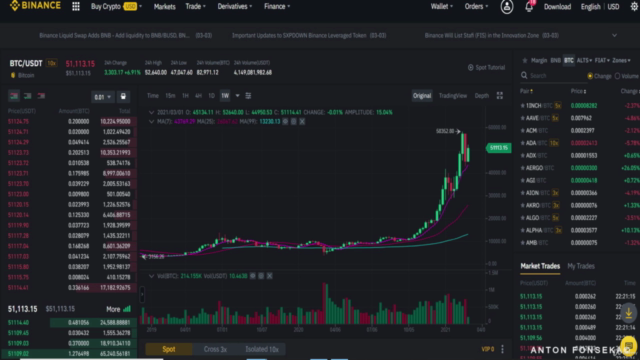Viewport: 640px width, 360px height.
Task: Switch to Depth chart view
Action: (x=482, y=96)
